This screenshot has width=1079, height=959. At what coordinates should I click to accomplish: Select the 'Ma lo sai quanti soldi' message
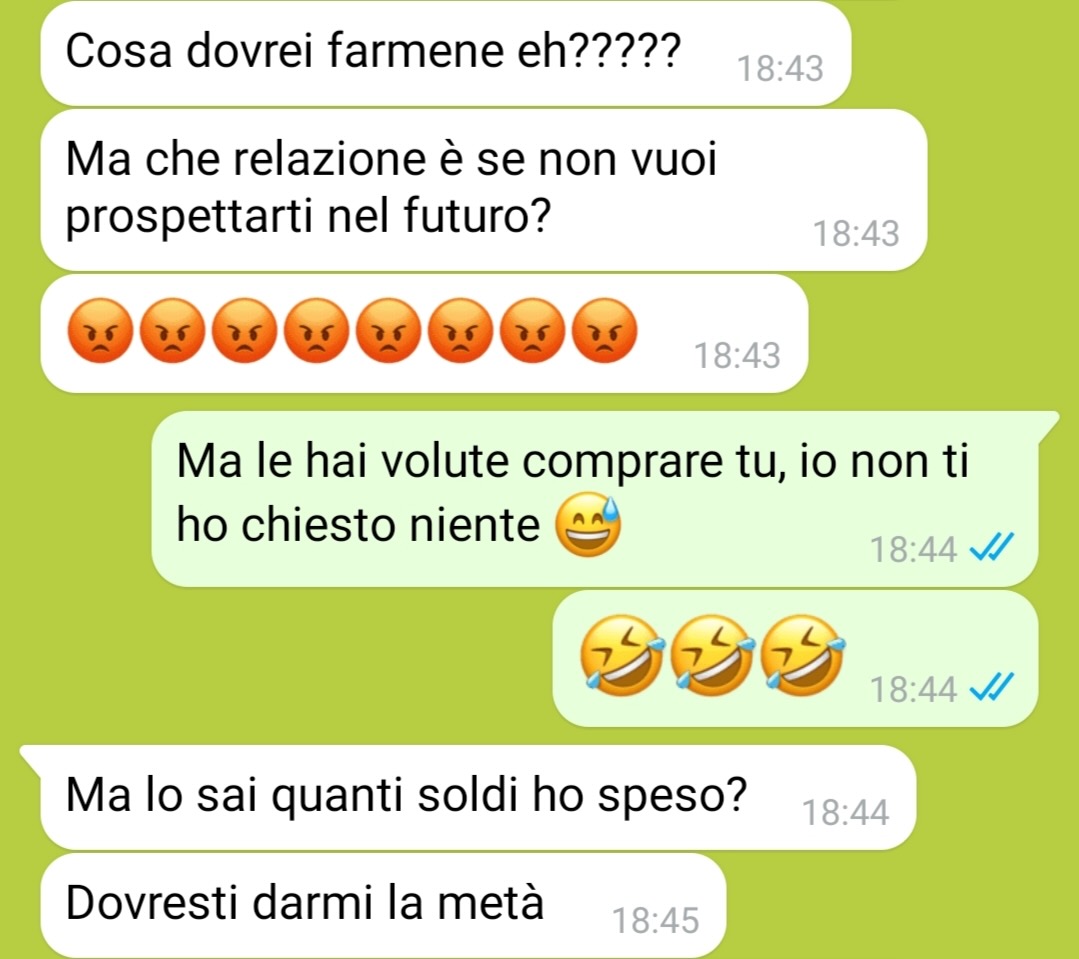coord(478,797)
